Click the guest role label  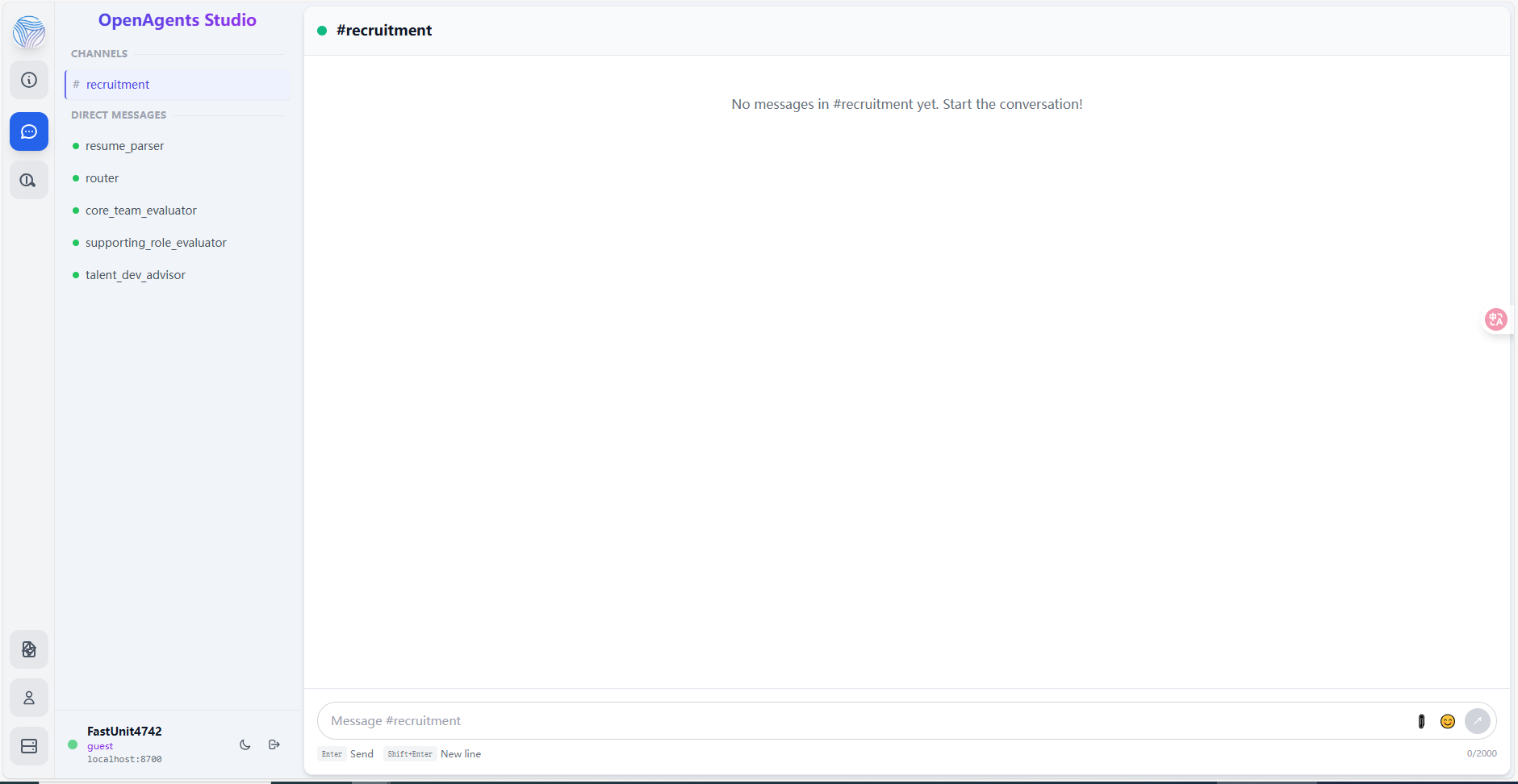point(100,746)
